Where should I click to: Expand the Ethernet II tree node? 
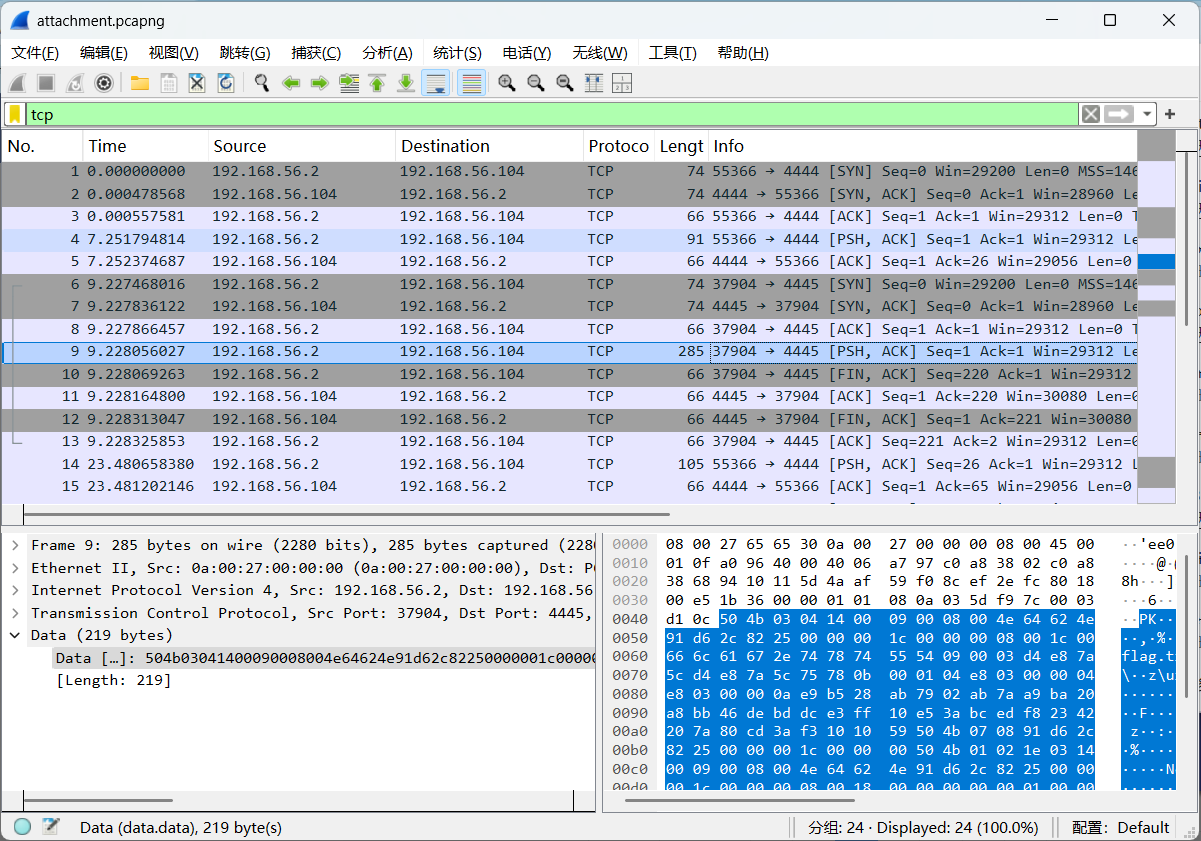click(15, 568)
